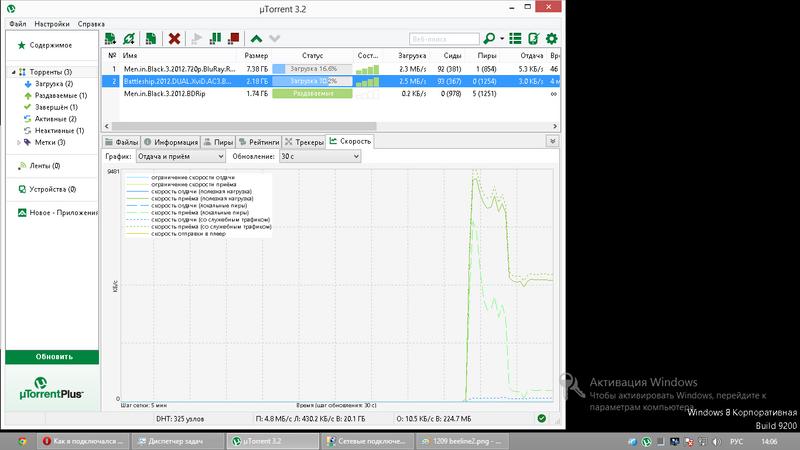
Task: Switch to the Трекеры tab
Action: pyautogui.click(x=304, y=142)
